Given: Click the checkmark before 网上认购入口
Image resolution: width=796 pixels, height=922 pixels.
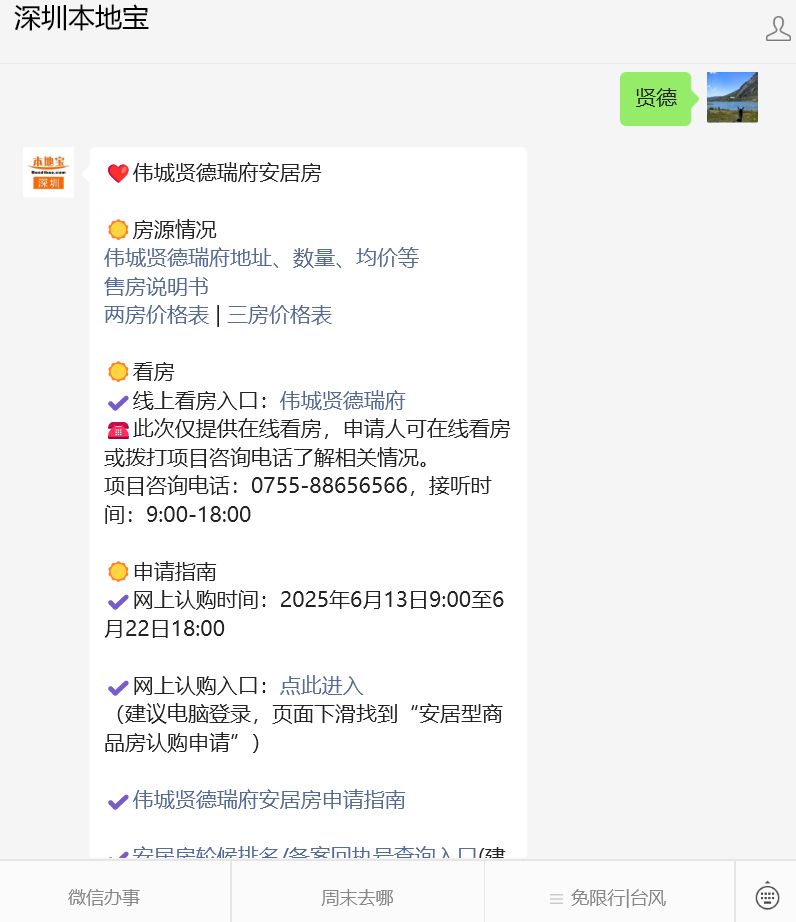Looking at the screenshot, I should point(118,687).
